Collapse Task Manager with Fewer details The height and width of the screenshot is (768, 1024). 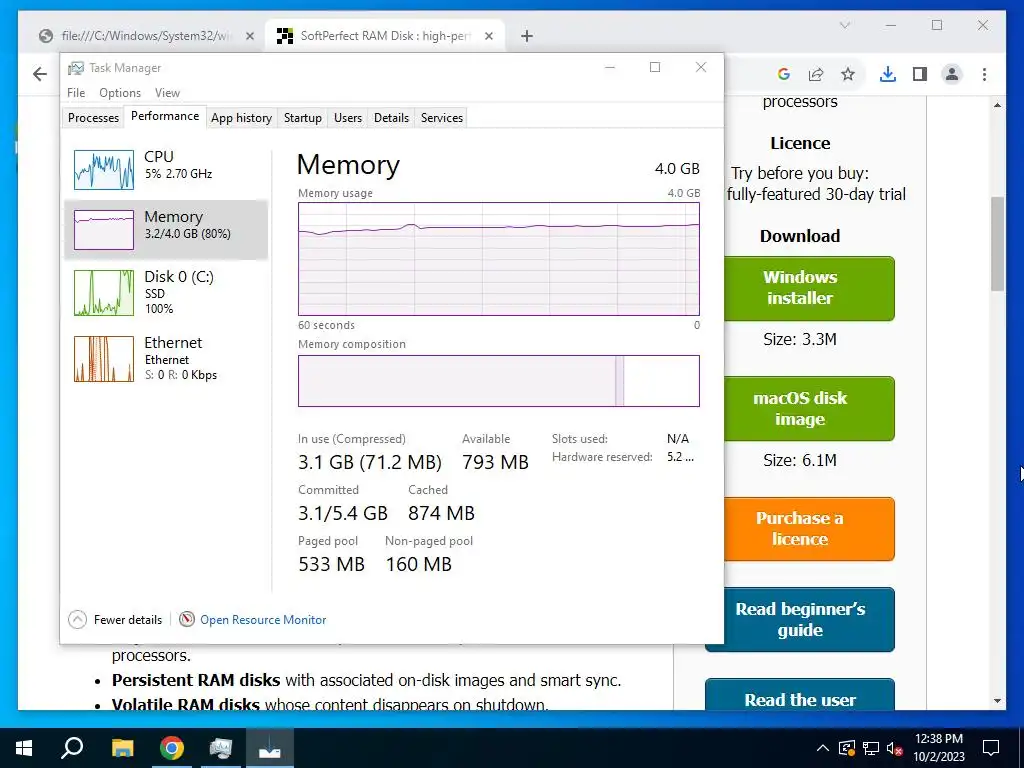point(115,620)
